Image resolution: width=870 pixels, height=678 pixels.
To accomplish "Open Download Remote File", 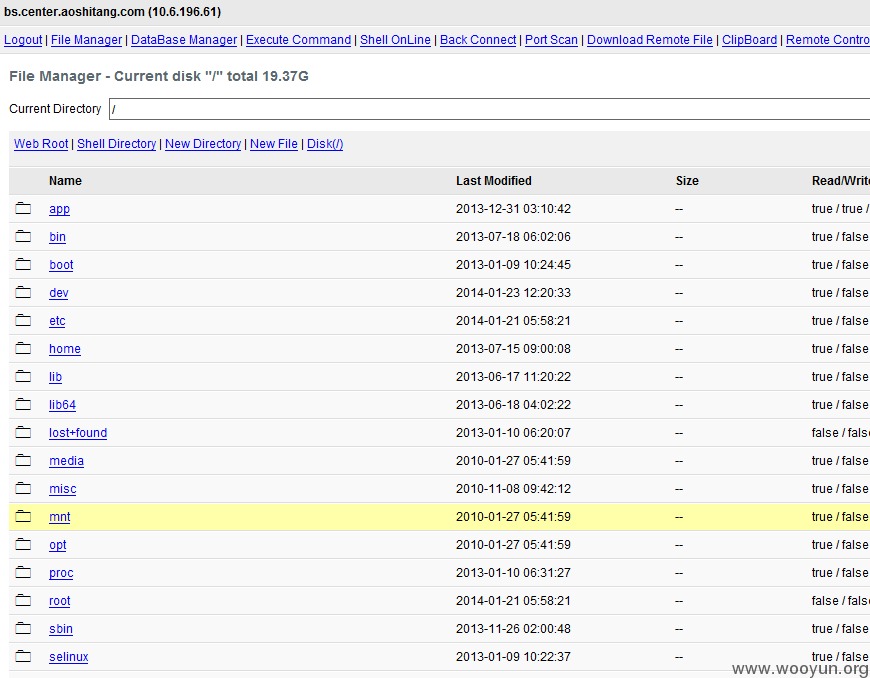I will [x=650, y=40].
